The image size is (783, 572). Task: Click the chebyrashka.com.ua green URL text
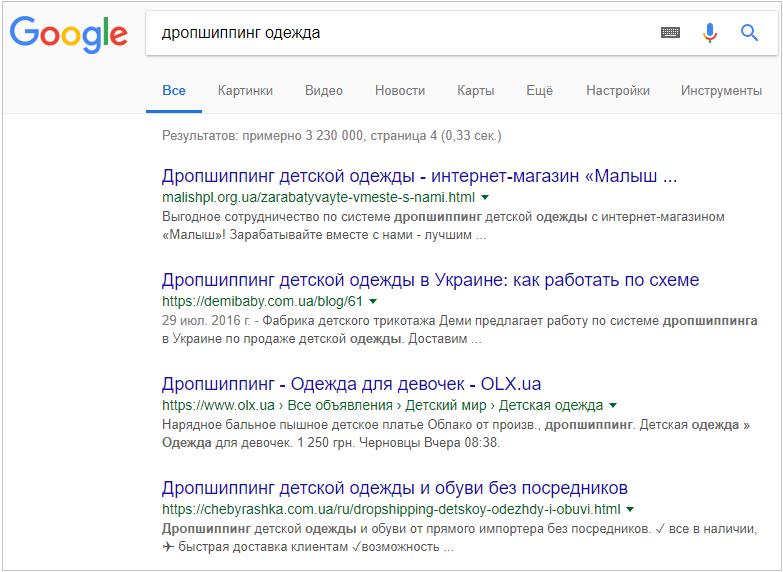pos(392,509)
